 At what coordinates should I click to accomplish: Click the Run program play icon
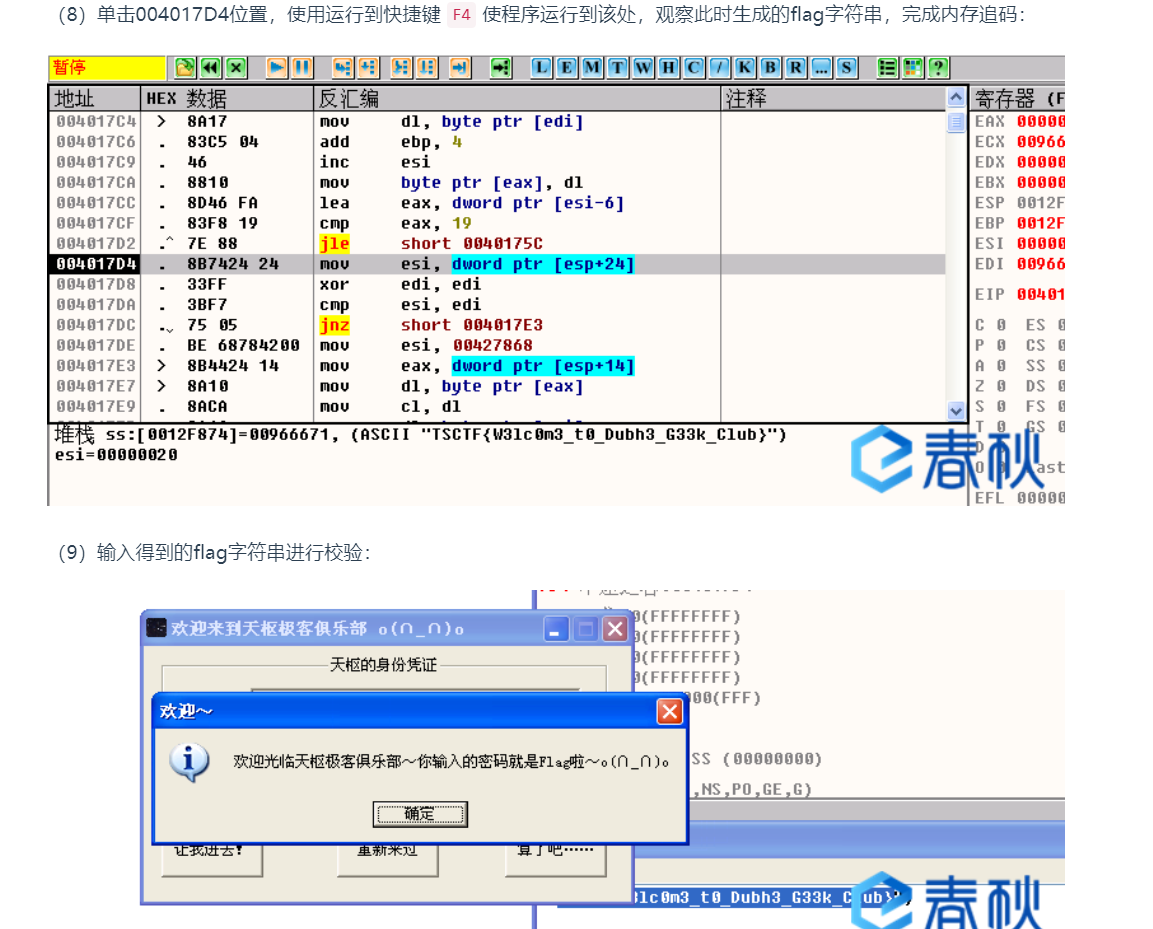[277, 68]
